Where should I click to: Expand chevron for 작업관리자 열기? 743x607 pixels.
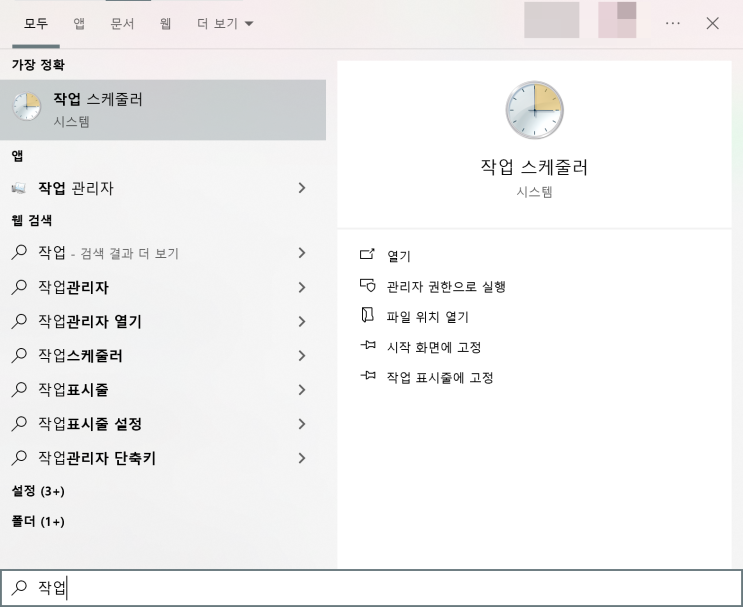302,321
